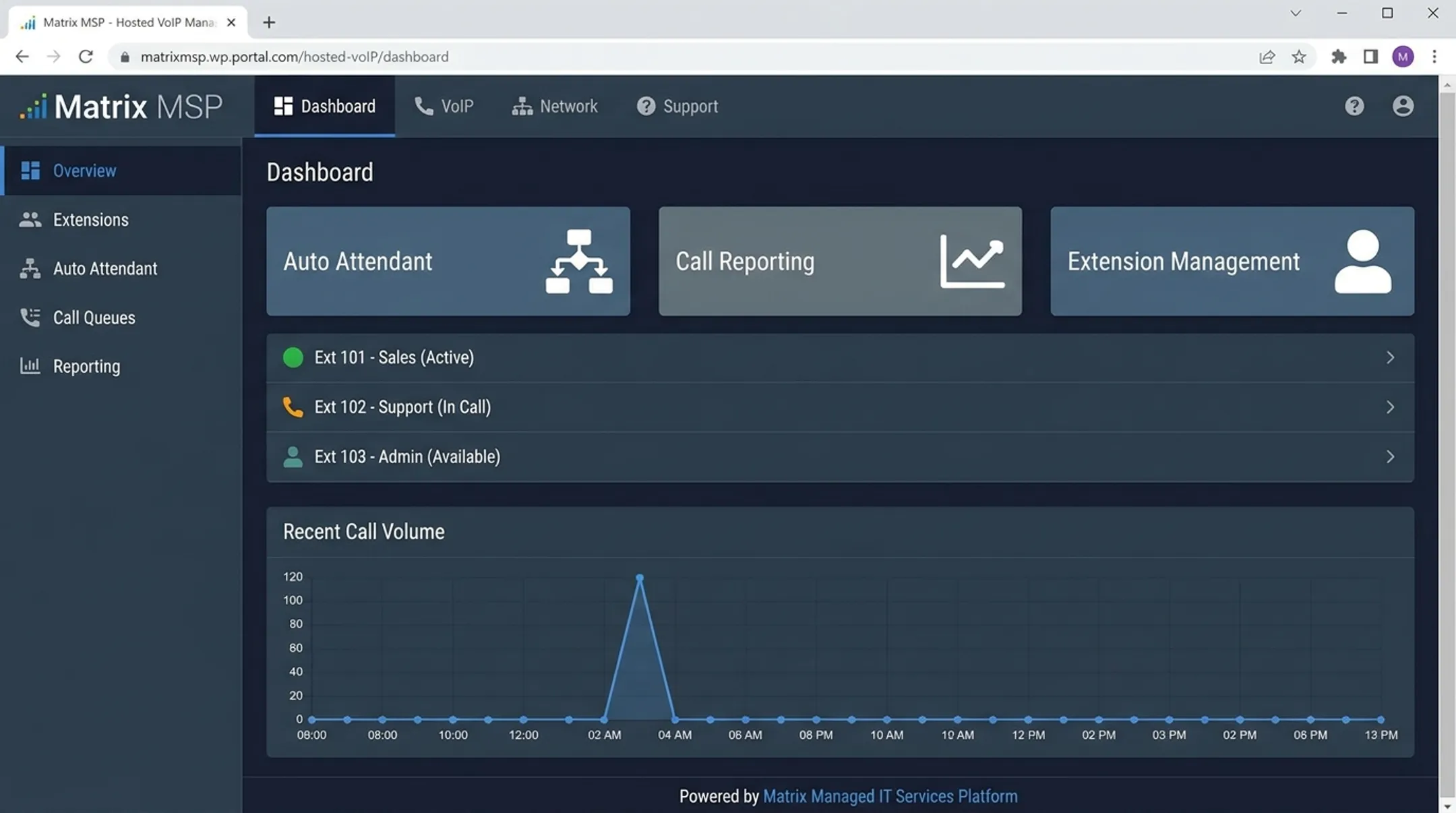Image resolution: width=1456 pixels, height=813 pixels.
Task: Expand the Ext 103 - Admin row chevron
Action: click(1390, 457)
